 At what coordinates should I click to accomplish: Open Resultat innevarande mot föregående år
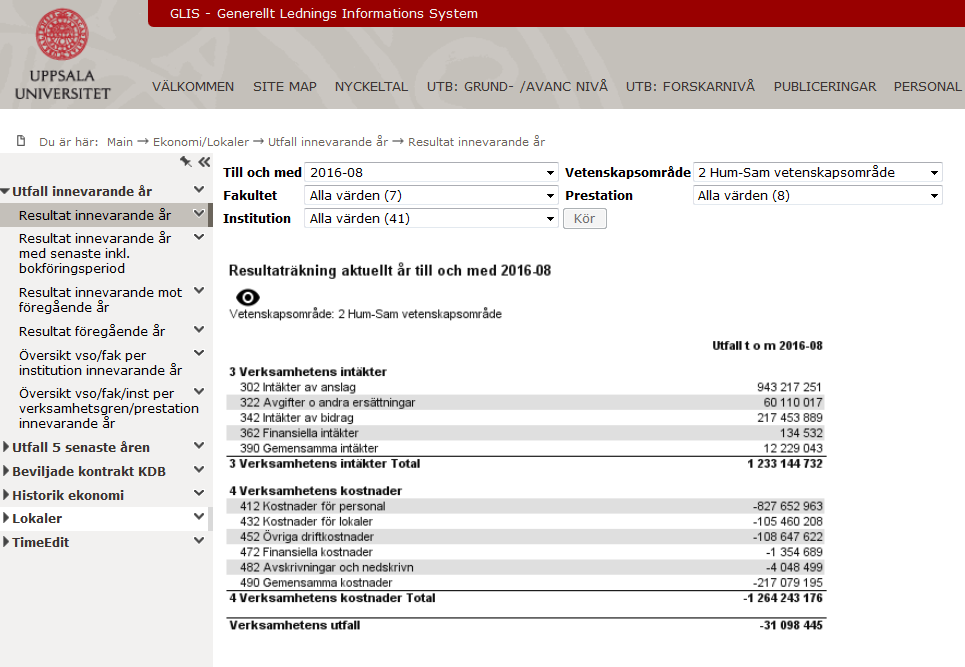(x=100, y=300)
